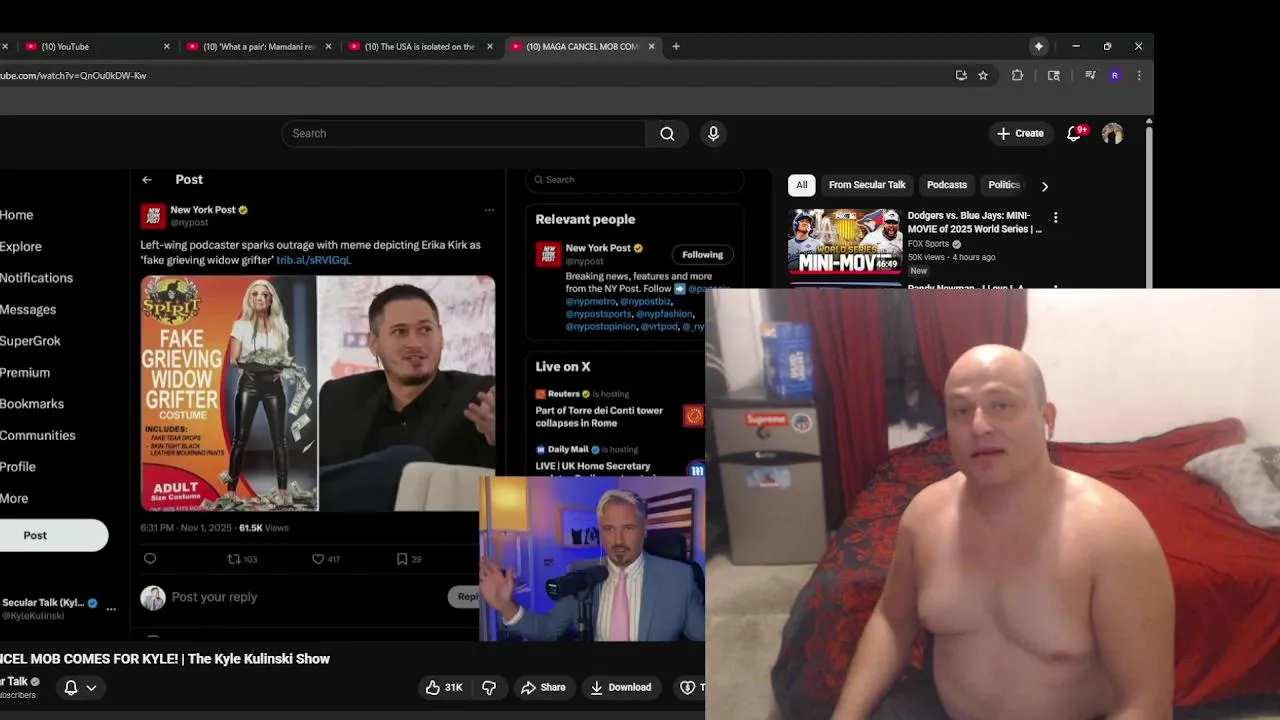Open Messages in the X sidebar
Viewport: 1280px width, 720px height.
[28, 309]
